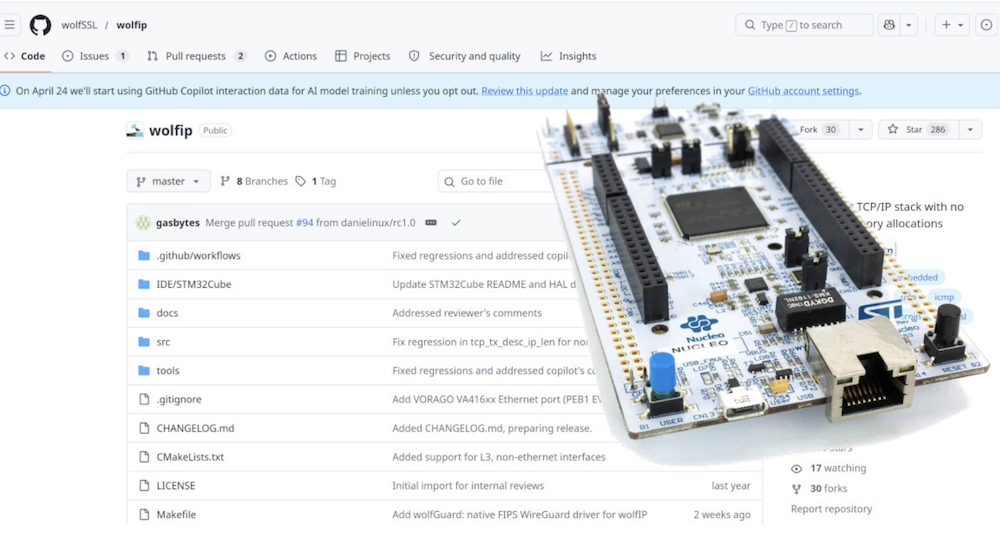Click the Review this update link

tap(524, 91)
